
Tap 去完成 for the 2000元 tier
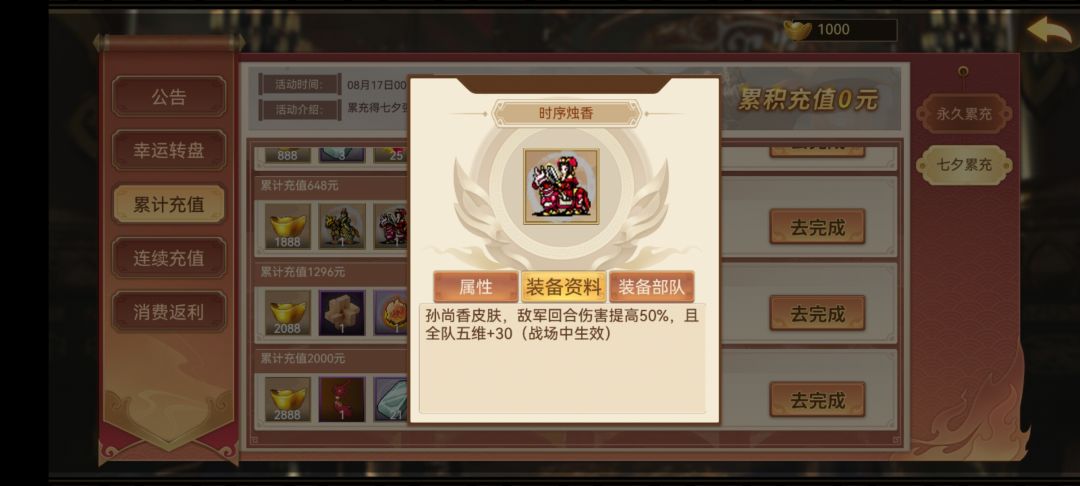coord(817,399)
